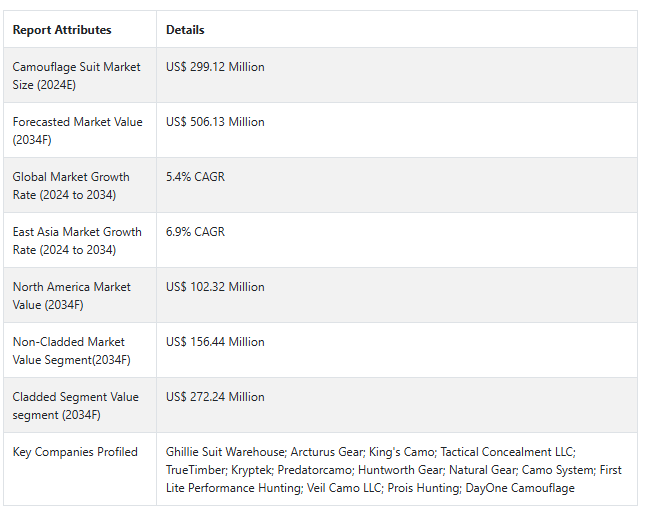Click the US$ 506.13 Million value
Screen dimensions: 645x508
[215, 122]
